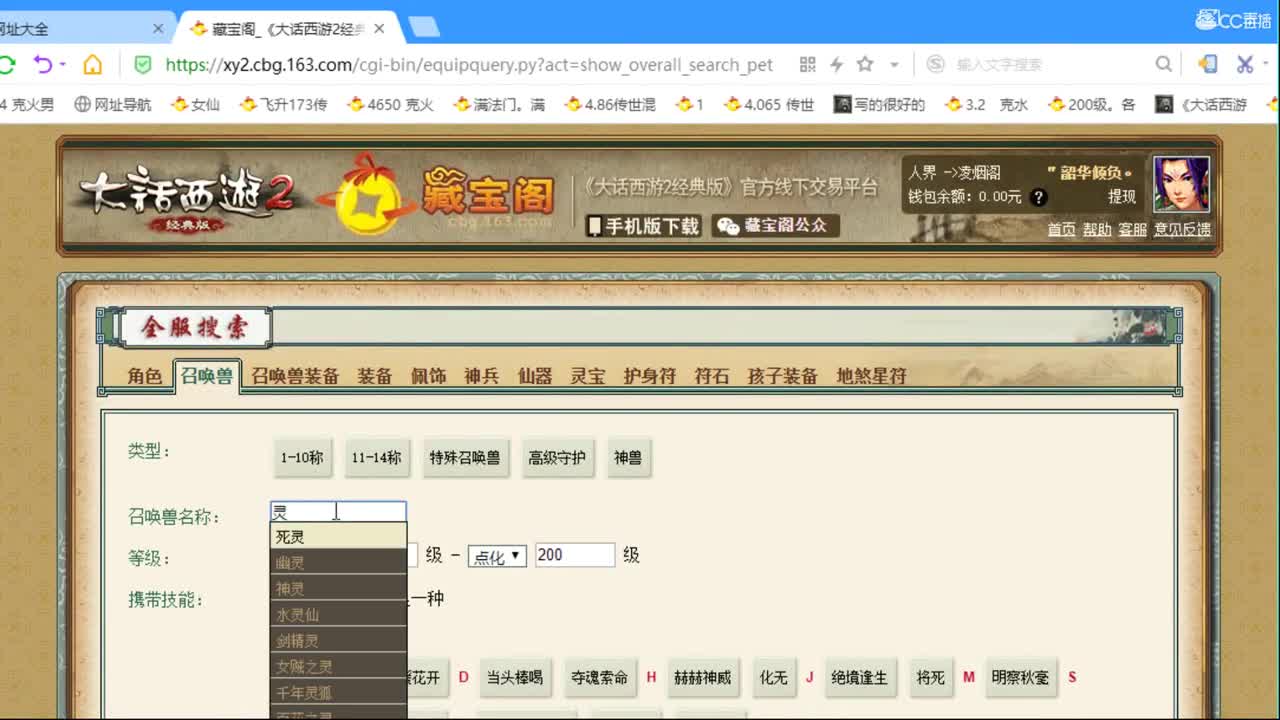Choose 死灵 from the suggestion list
The height and width of the screenshot is (720, 1280).
coord(338,537)
